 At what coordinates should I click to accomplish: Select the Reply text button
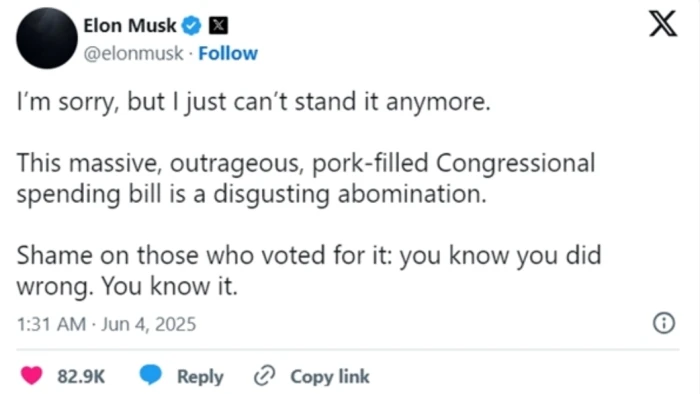point(200,377)
